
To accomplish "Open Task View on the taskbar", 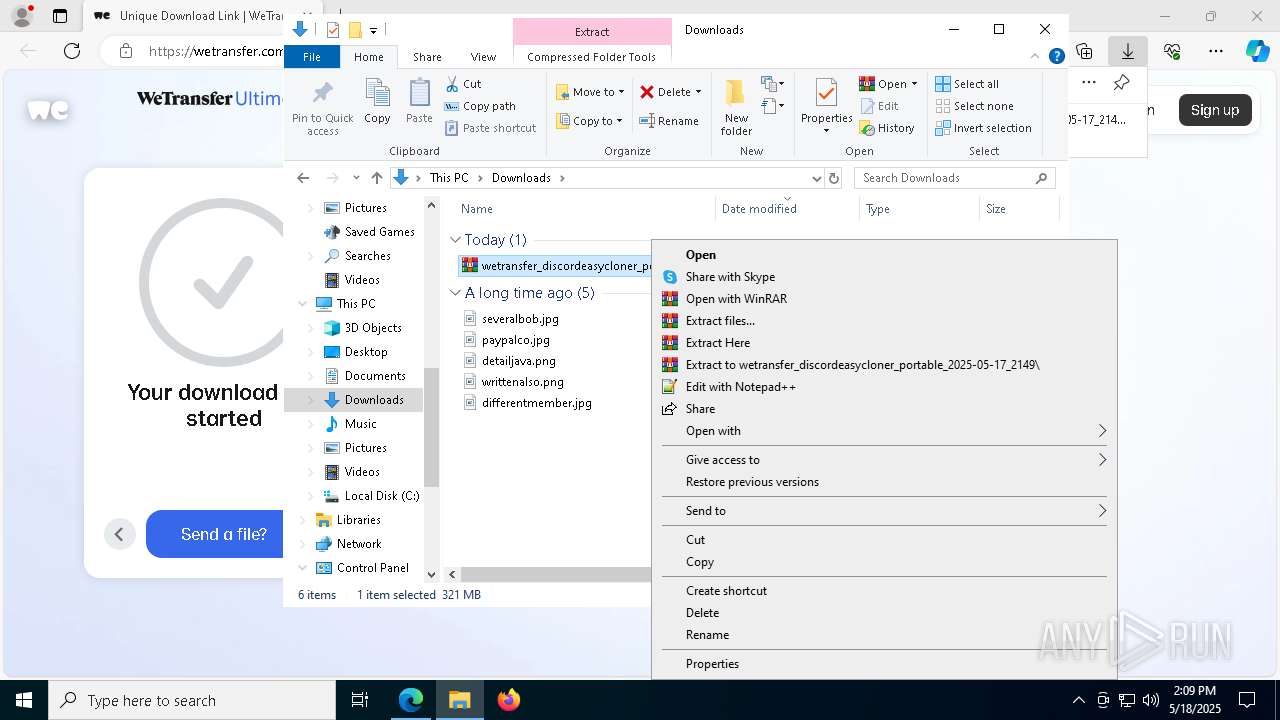I will coord(360,700).
